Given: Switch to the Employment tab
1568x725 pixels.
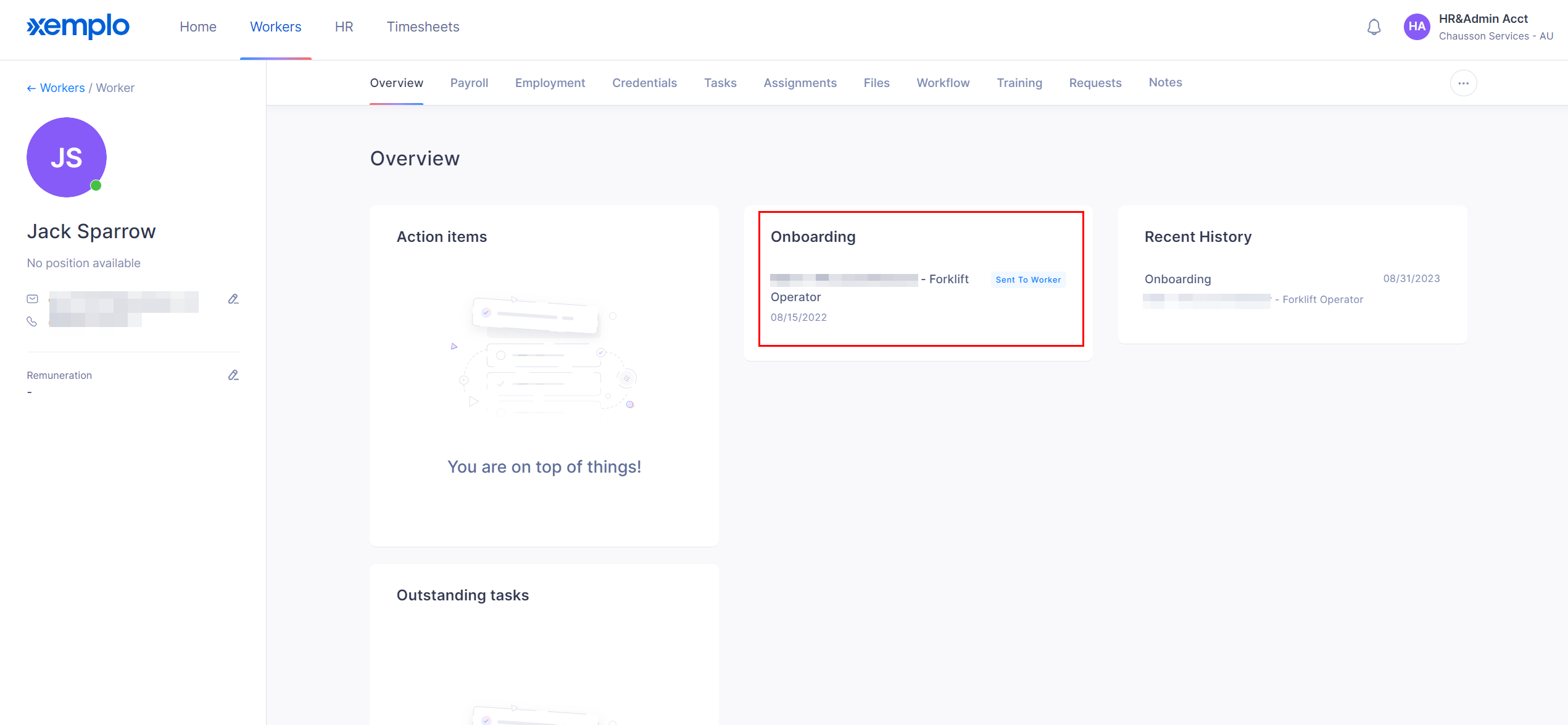Looking at the screenshot, I should pos(550,83).
